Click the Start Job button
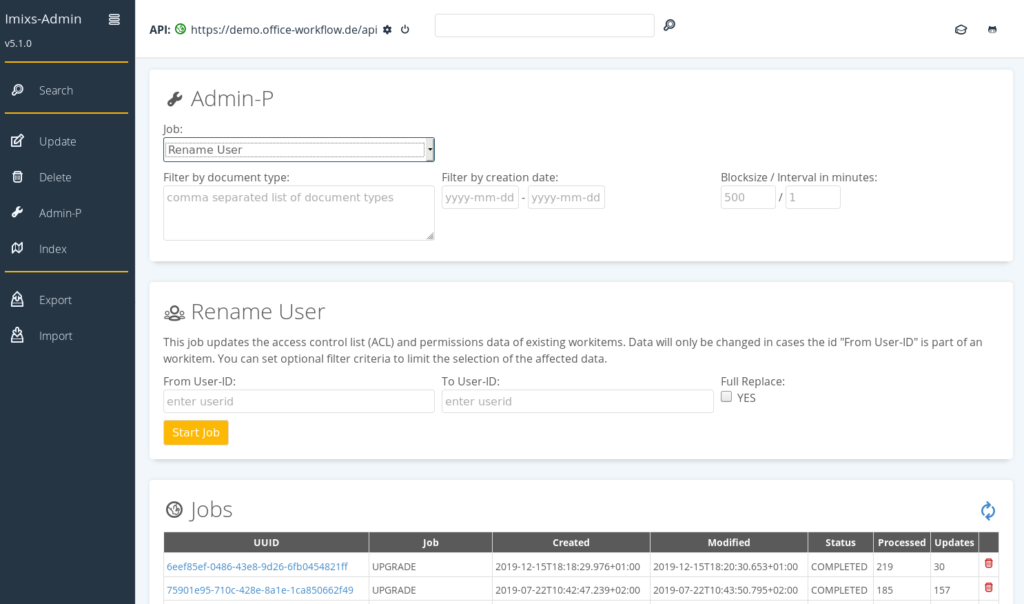1024x604 pixels. pos(196,432)
